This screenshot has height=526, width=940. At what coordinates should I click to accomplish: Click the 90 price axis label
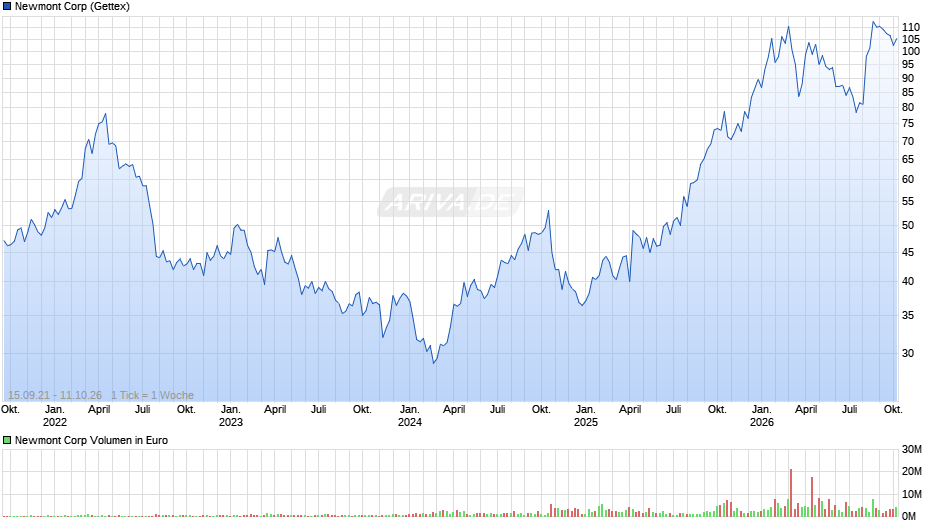(908, 79)
